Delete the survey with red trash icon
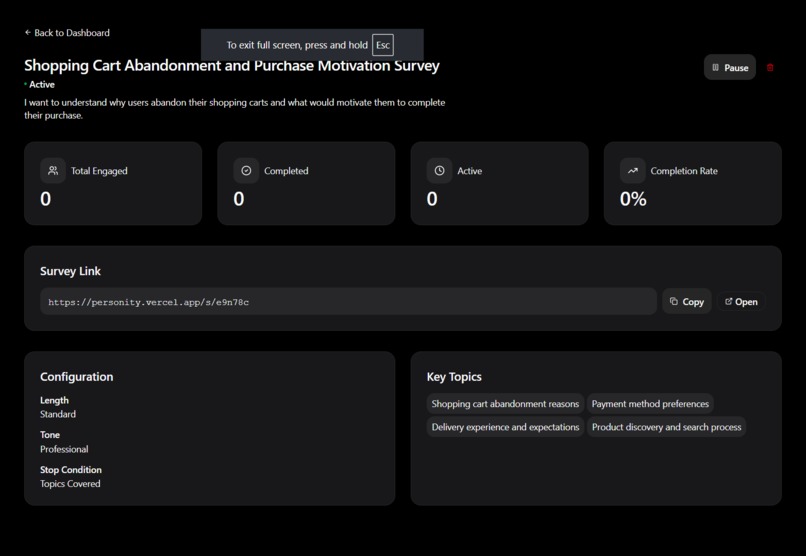The image size is (806, 556). point(770,67)
